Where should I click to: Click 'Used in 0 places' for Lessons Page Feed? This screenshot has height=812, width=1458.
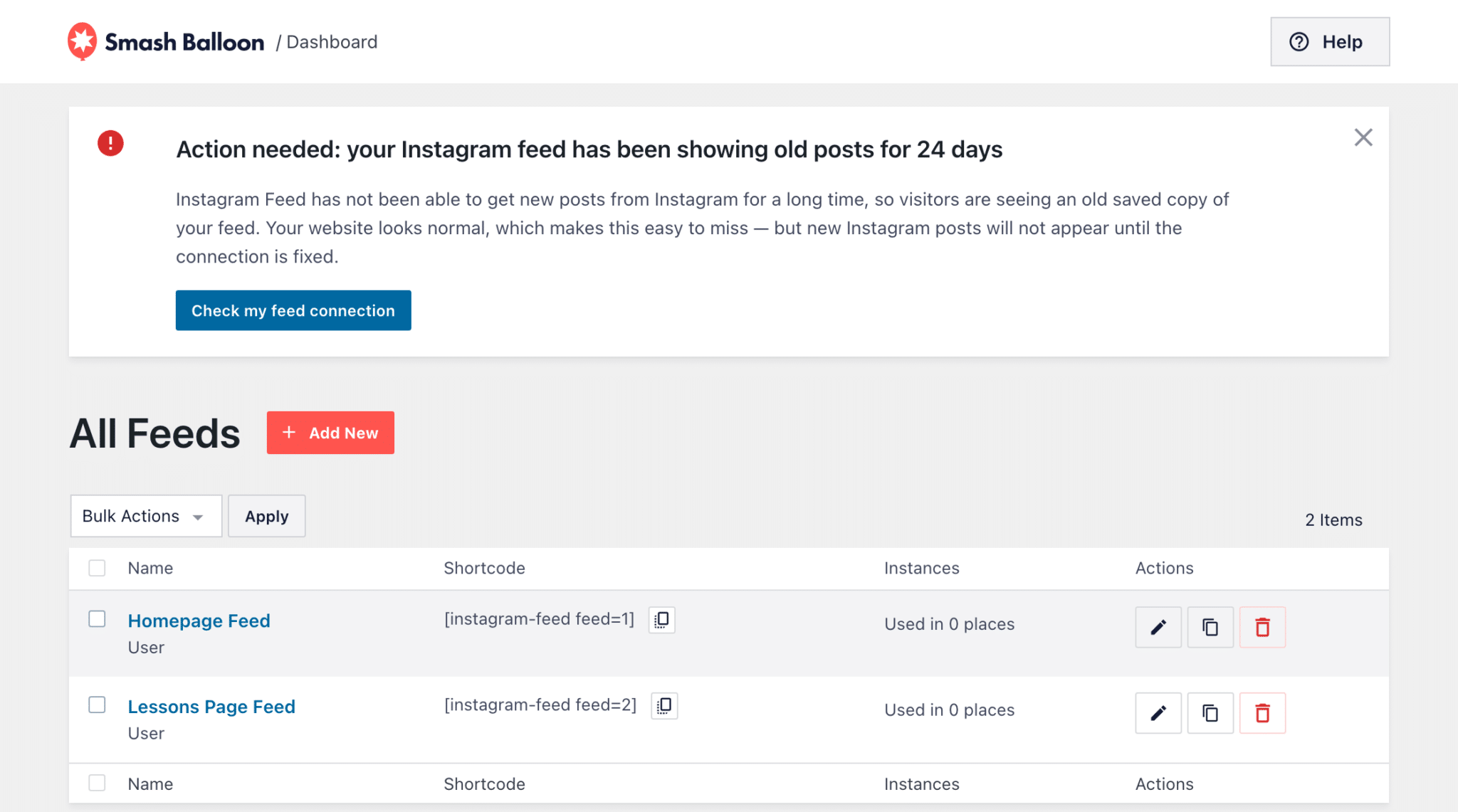pos(949,710)
